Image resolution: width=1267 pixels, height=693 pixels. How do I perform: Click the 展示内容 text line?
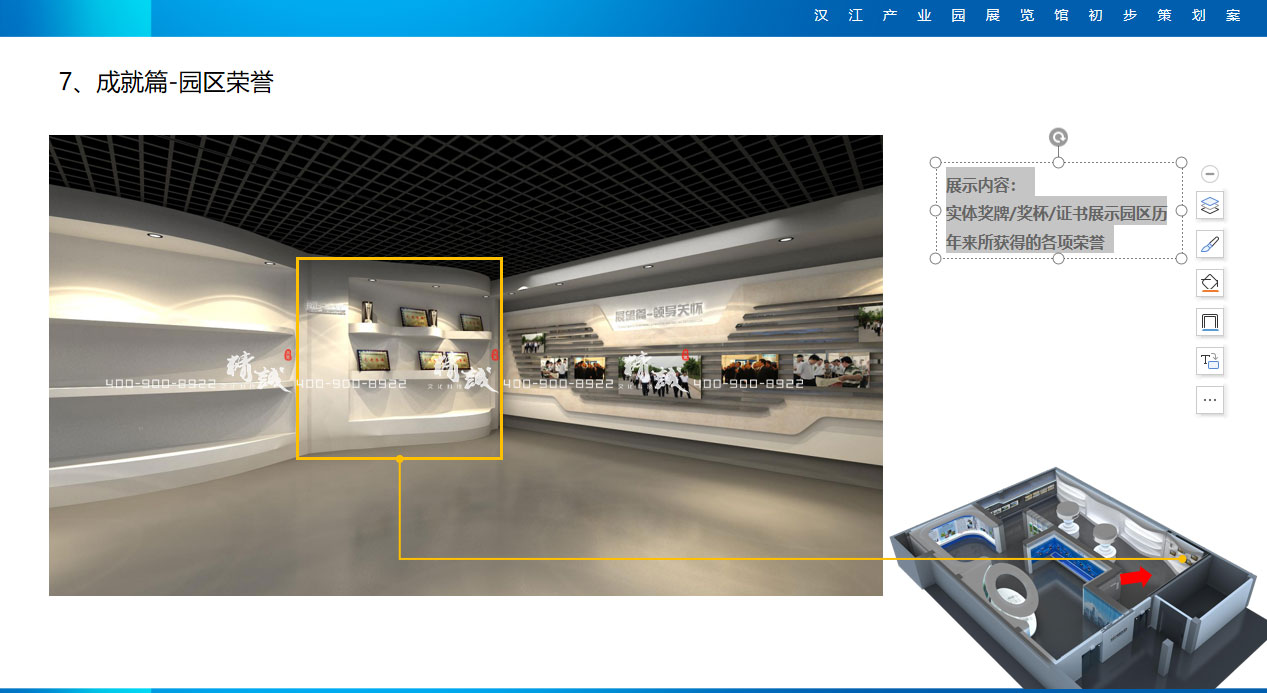981,185
